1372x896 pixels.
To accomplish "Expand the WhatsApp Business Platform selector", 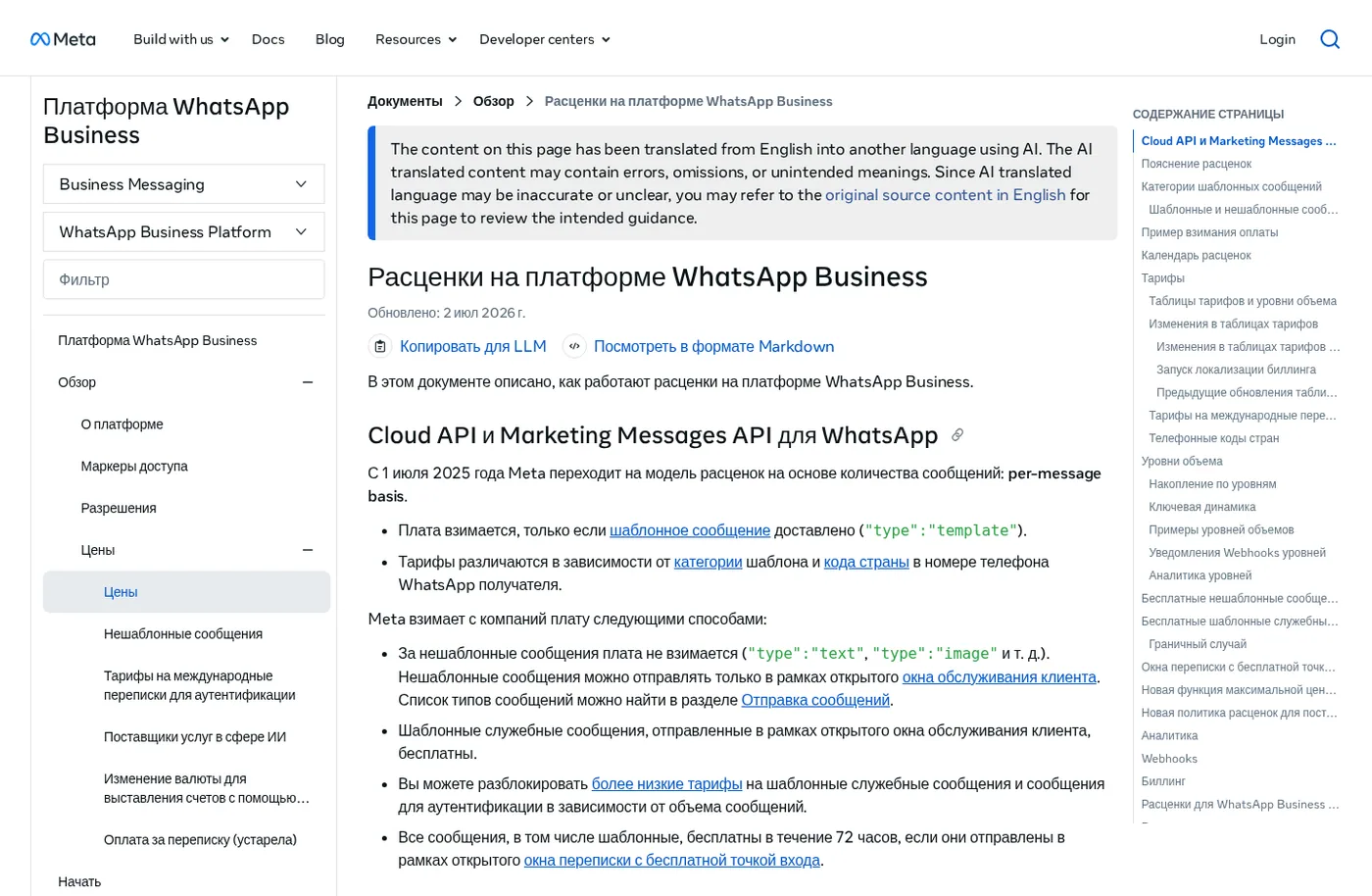I will [183, 232].
